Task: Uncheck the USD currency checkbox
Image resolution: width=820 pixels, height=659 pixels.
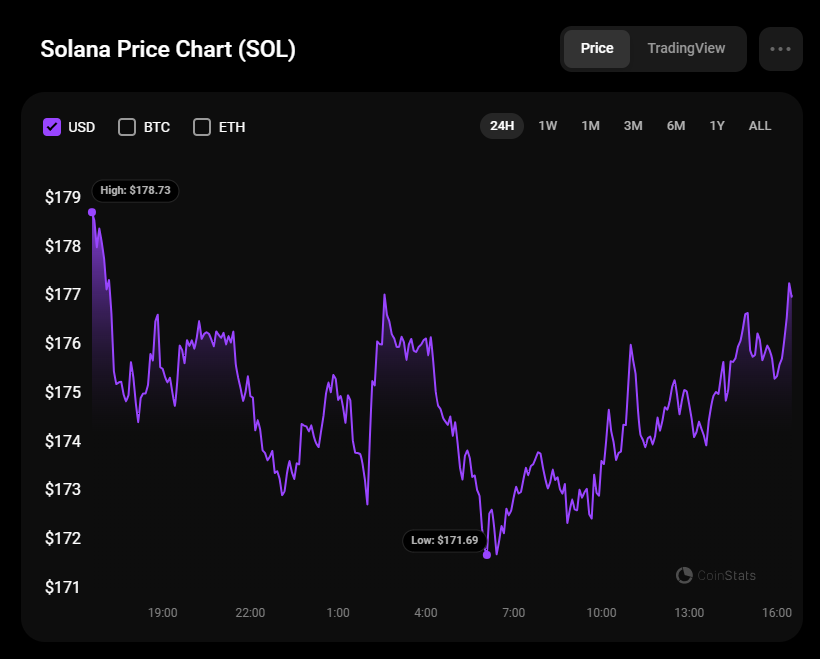Action: tap(52, 127)
